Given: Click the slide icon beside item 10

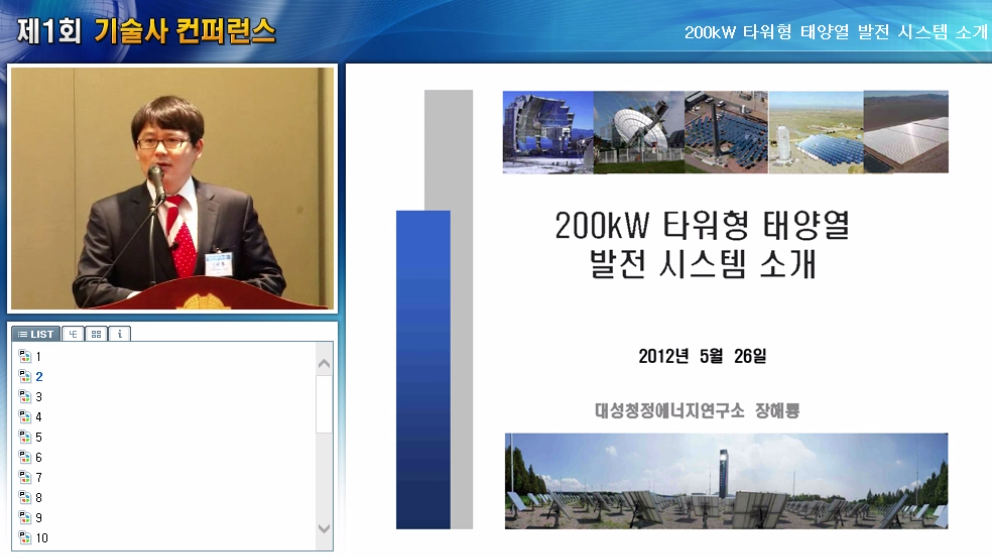Looking at the screenshot, I should click(x=25, y=538).
